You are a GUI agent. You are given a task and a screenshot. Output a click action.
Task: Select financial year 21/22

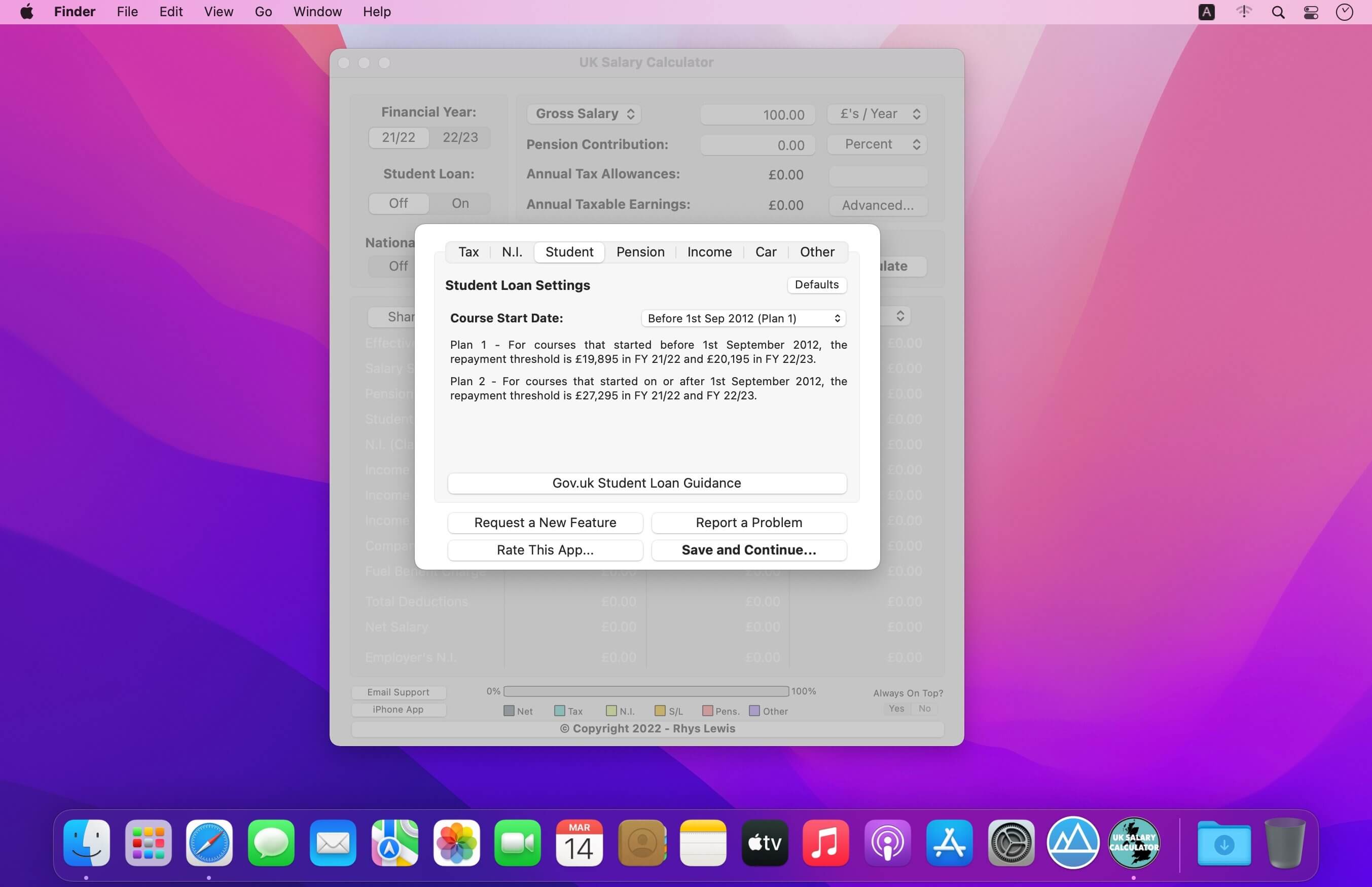(x=398, y=138)
